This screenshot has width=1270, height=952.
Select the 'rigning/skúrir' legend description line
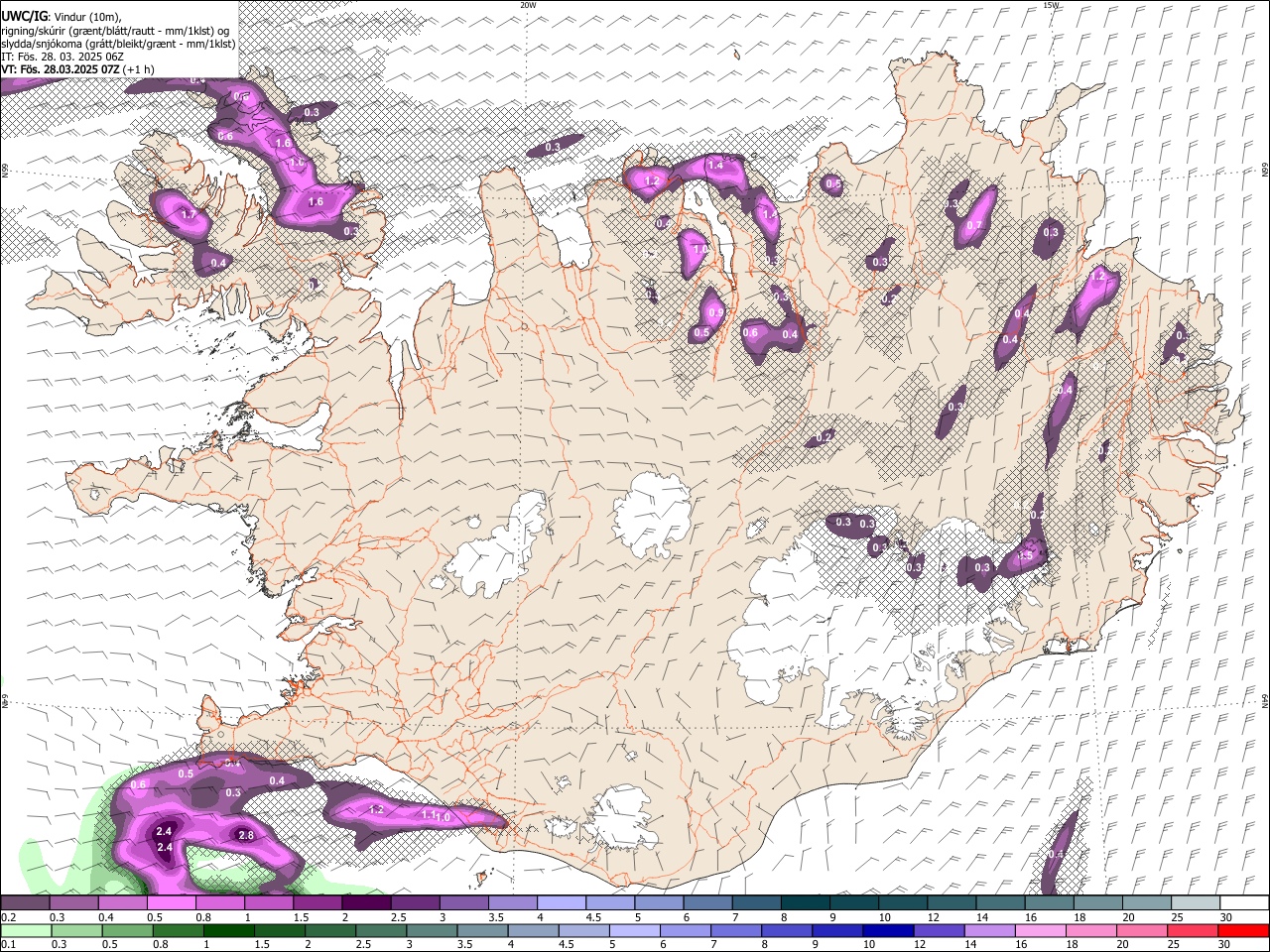pyautogui.click(x=117, y=30)
